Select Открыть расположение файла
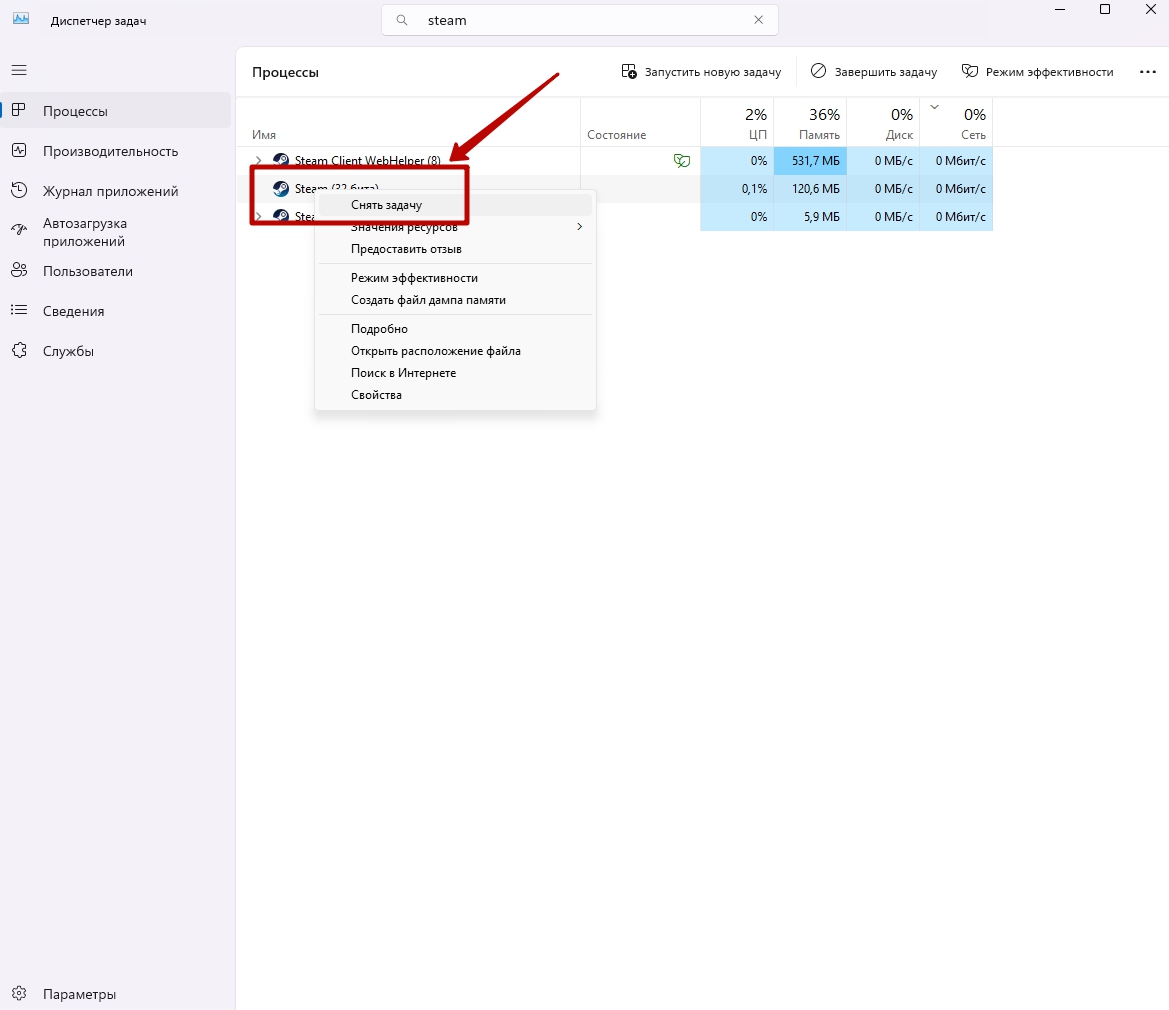Screen dimensions: 1169x1010 [x=455, y=350]
